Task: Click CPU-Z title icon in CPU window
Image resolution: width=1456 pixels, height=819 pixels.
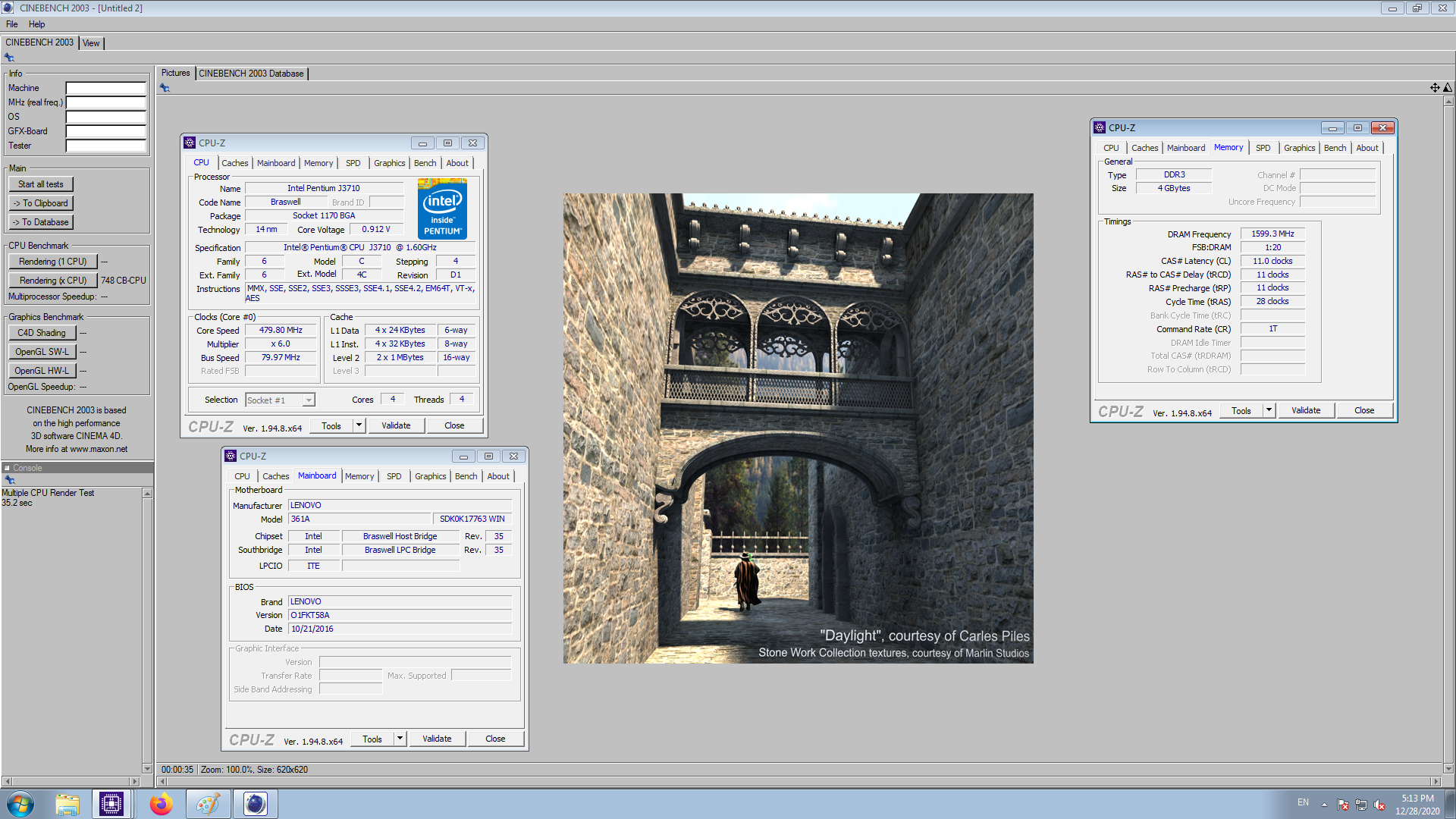Action: 190,143
